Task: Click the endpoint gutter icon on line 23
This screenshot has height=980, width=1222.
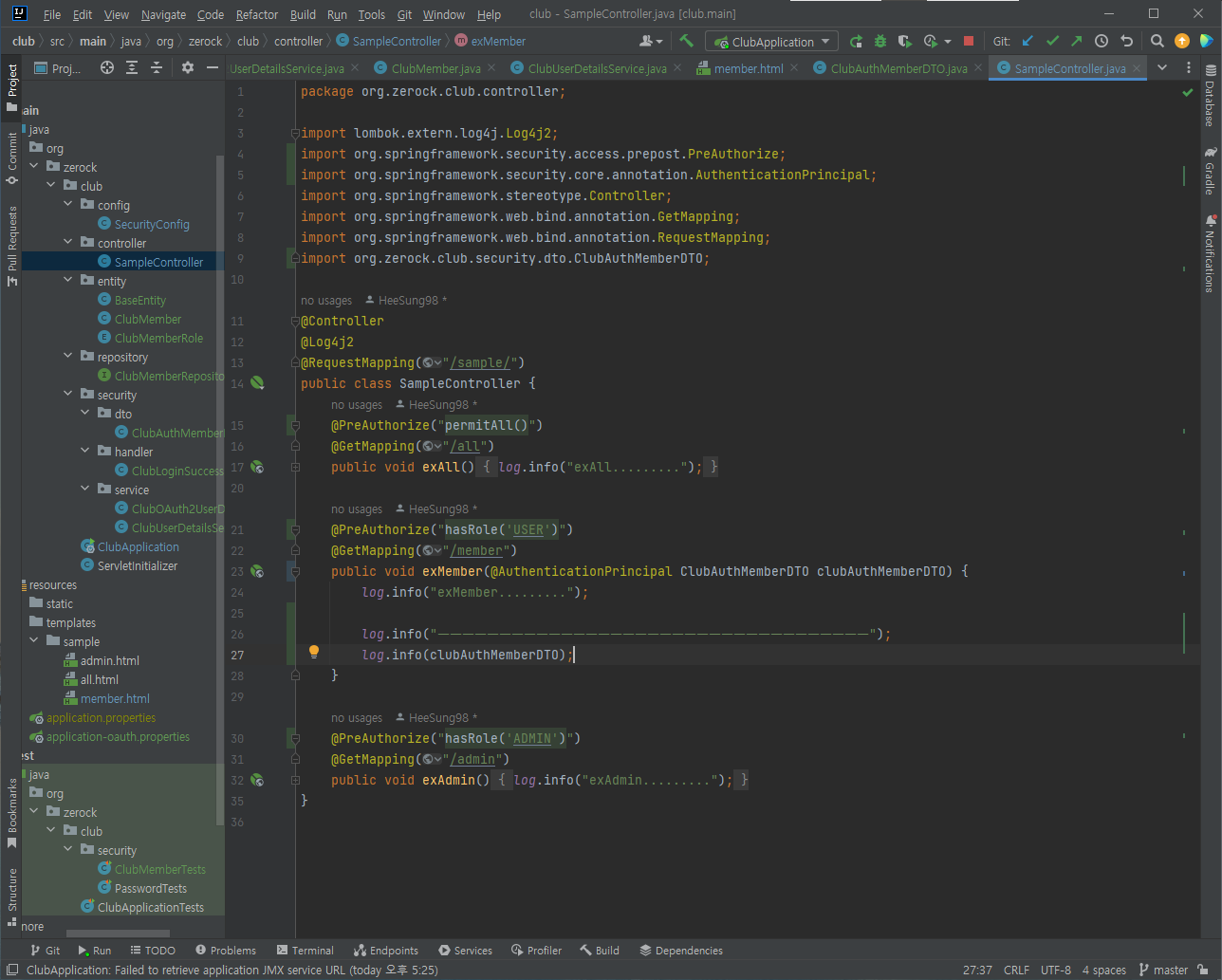Action: click(x=257, y=571)
